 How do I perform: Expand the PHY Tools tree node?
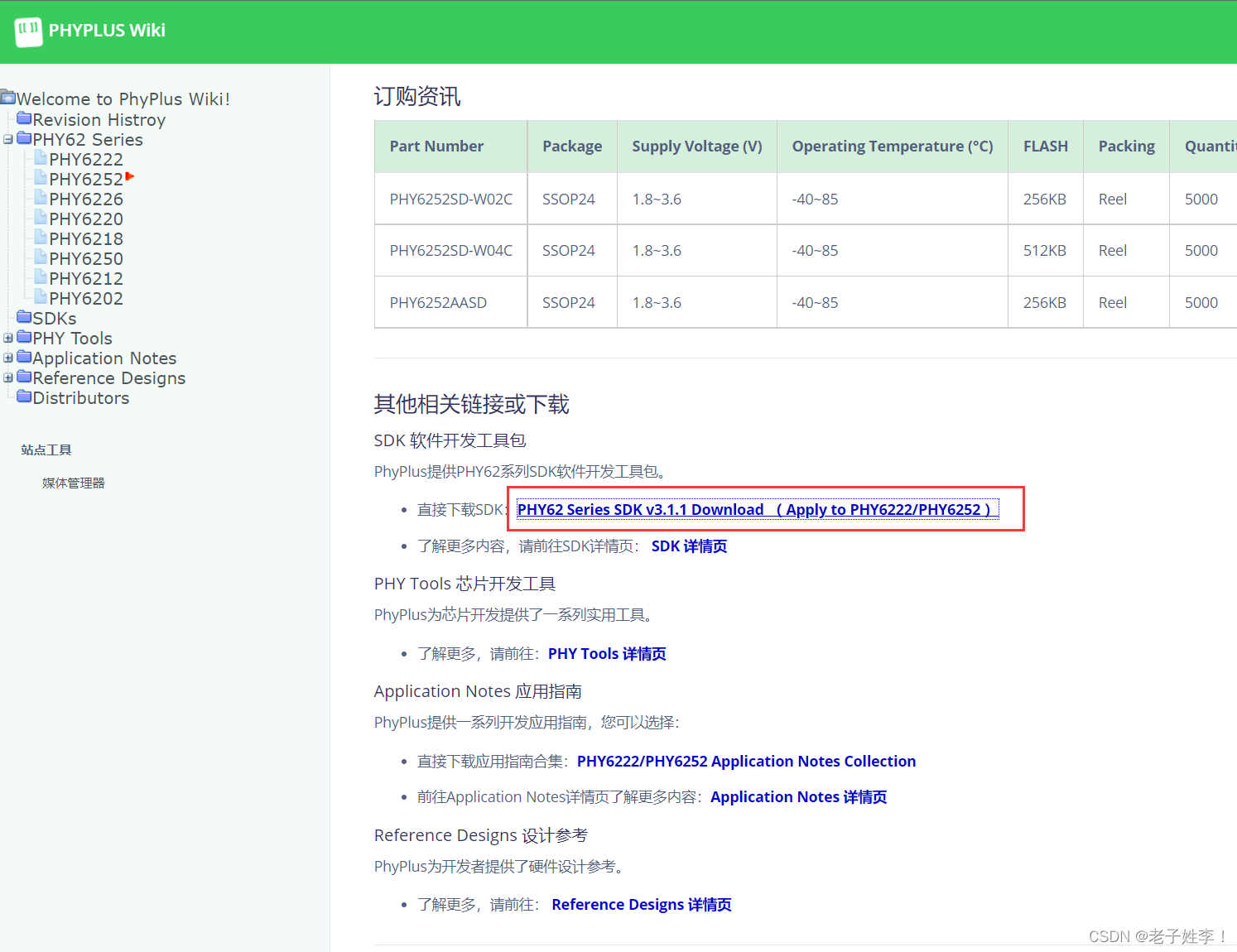point(8,338)
